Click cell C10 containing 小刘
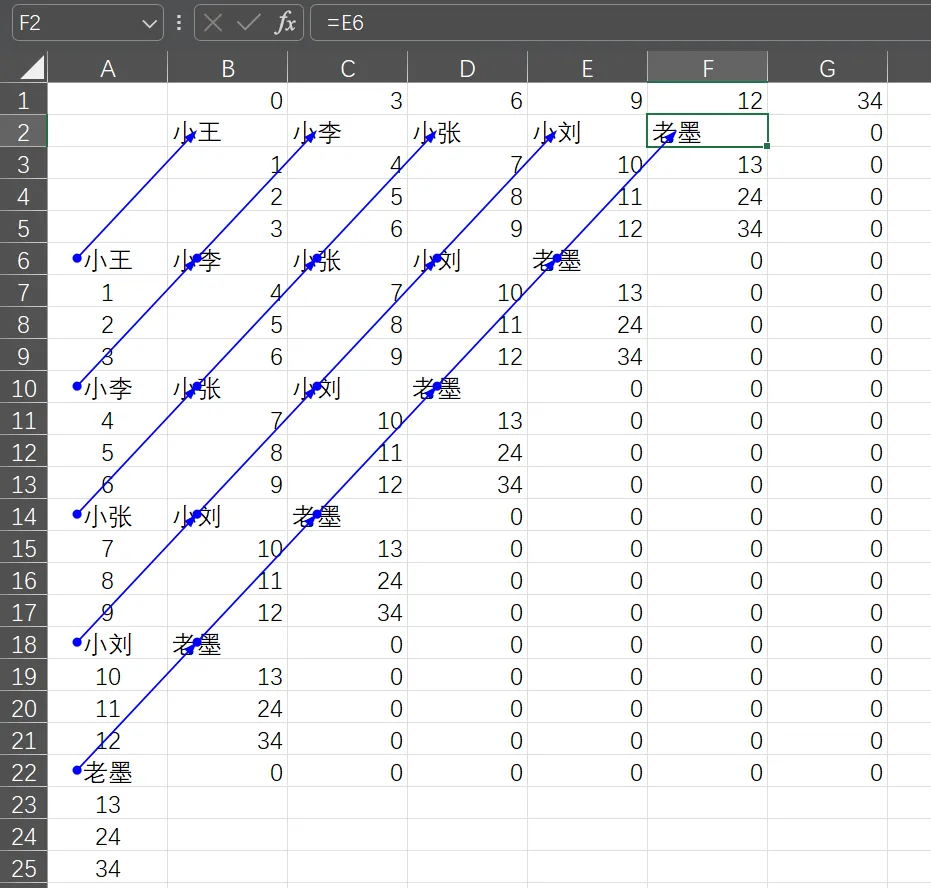 (347, 388)
